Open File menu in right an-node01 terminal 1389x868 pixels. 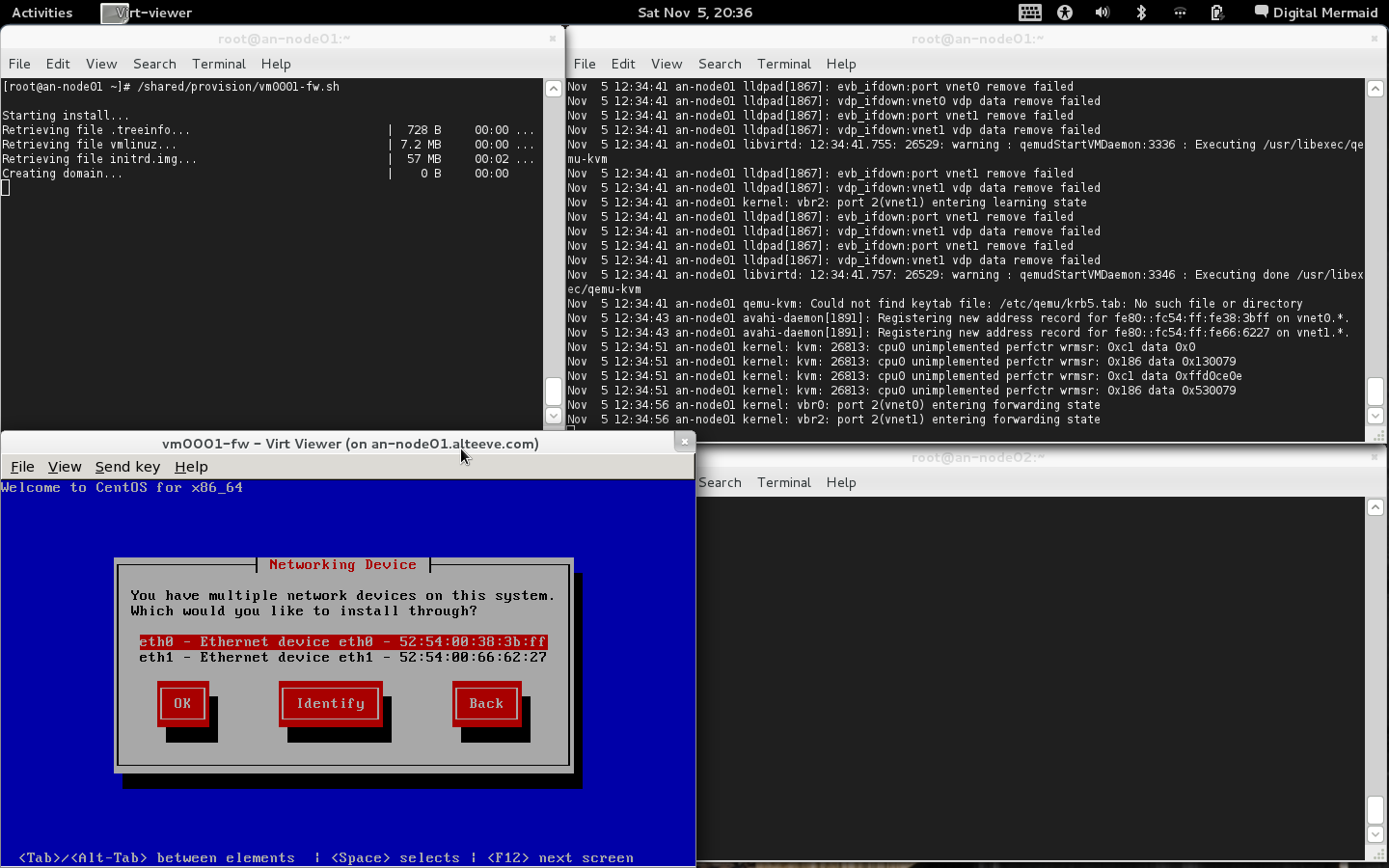click(x=585, y=64)
